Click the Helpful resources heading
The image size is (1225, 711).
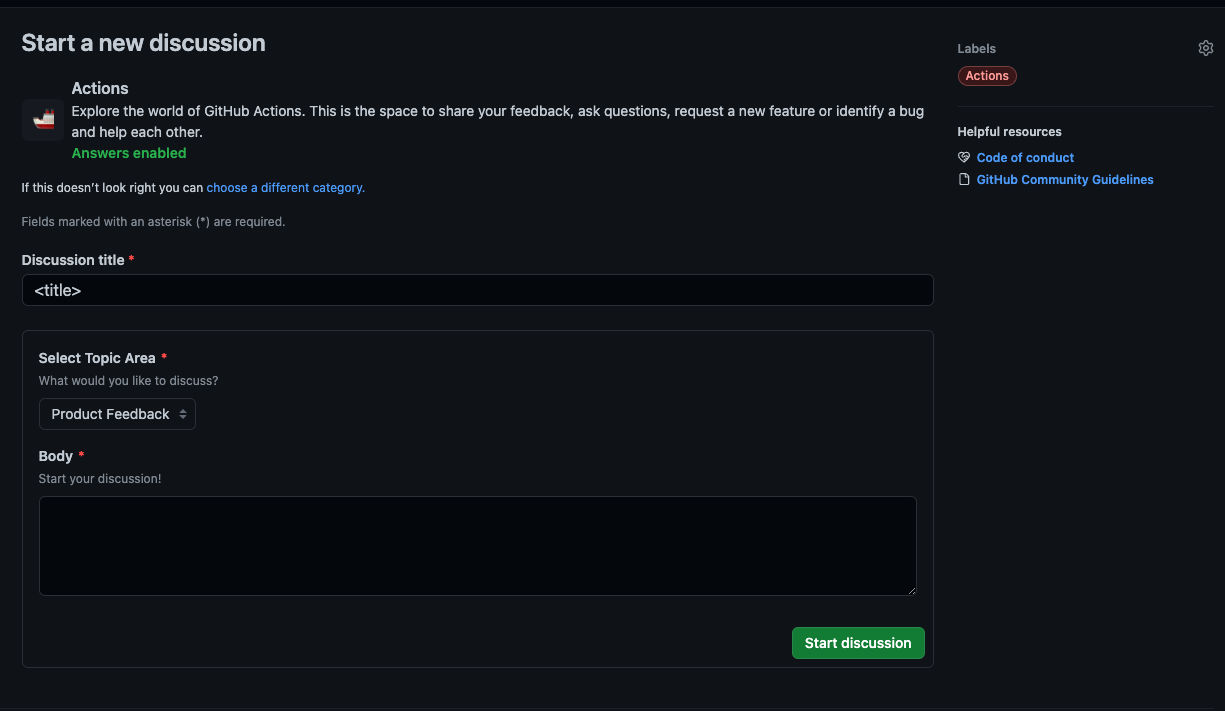coord(1009,132)
